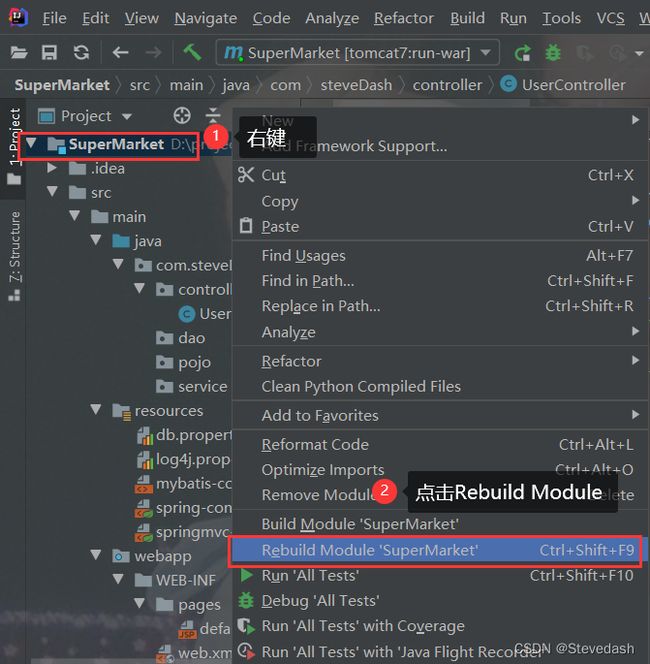
Task: Select the dao package folder
Action: [181, 338]
